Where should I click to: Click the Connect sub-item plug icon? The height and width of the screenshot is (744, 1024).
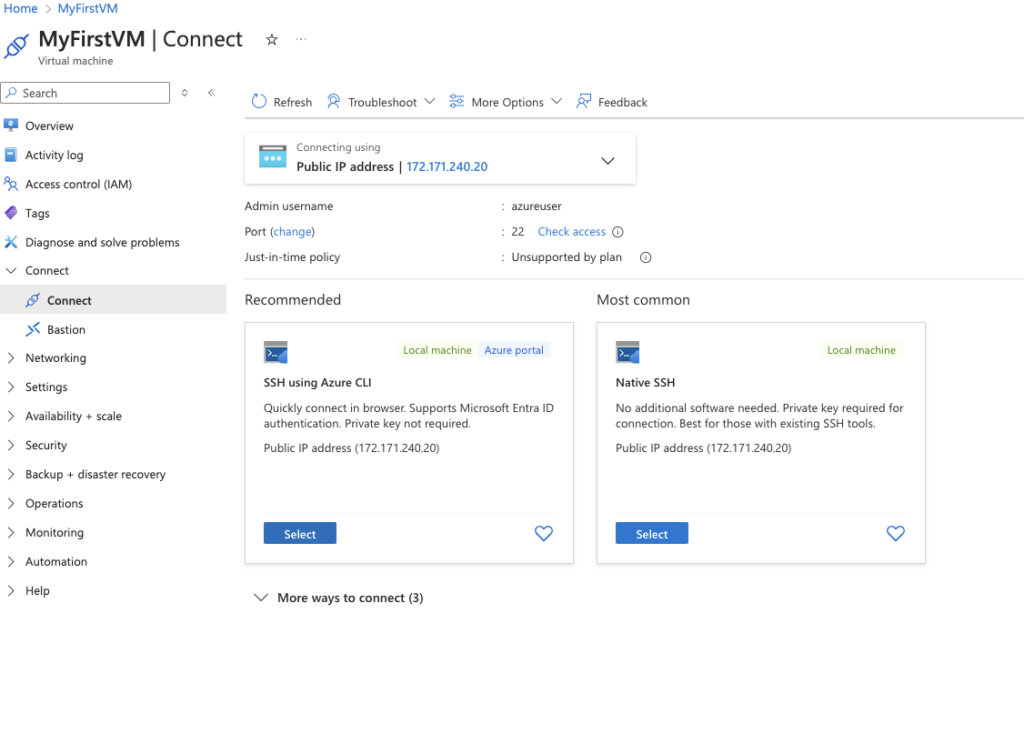33,300
